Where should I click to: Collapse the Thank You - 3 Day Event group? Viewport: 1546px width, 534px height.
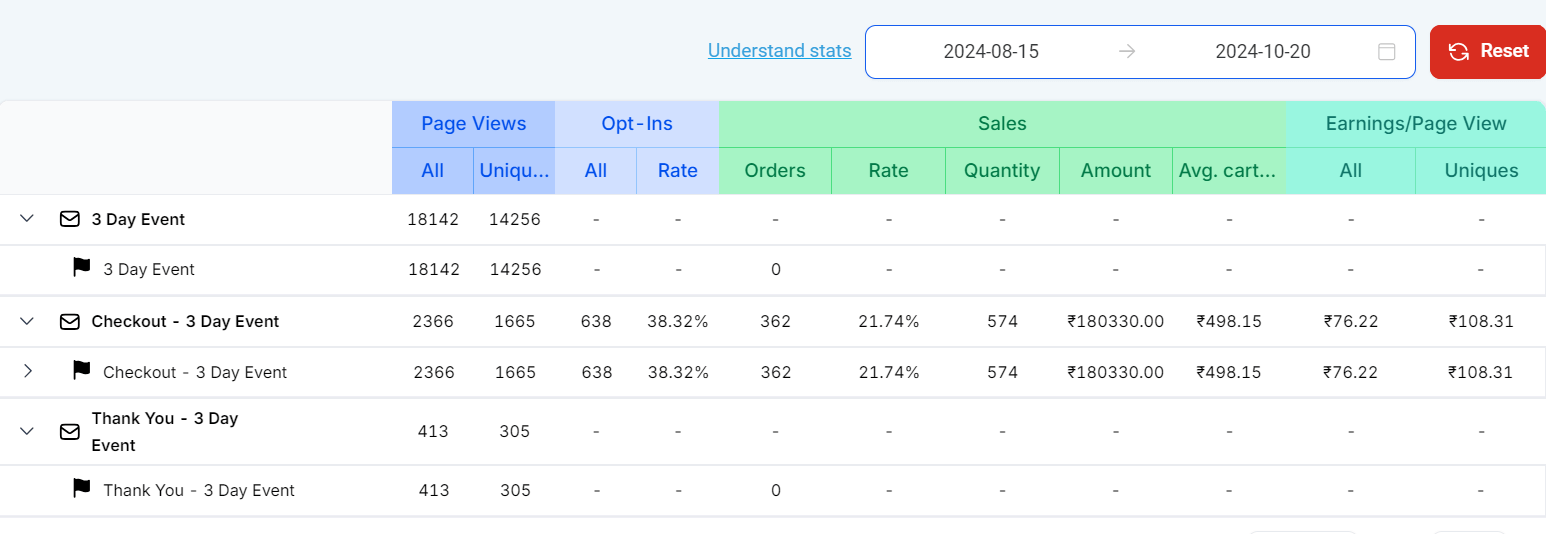27,431
